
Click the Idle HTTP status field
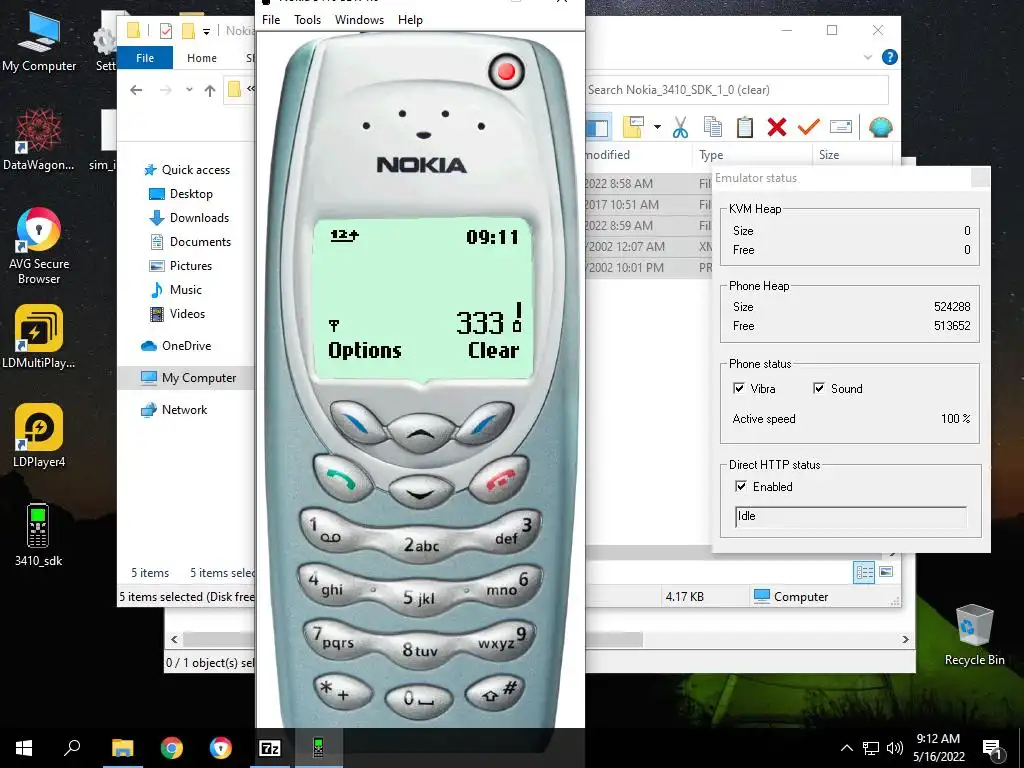tap(851, 517)
